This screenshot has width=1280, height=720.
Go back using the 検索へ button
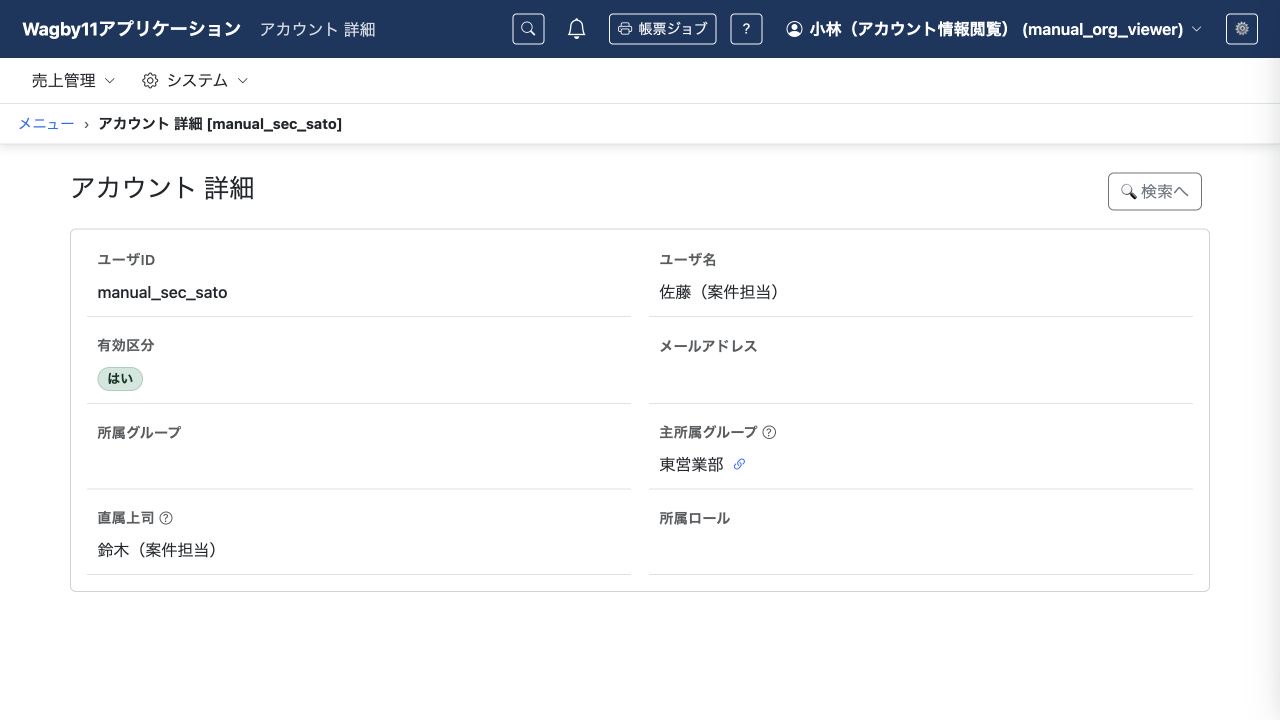coord(1155,192)
